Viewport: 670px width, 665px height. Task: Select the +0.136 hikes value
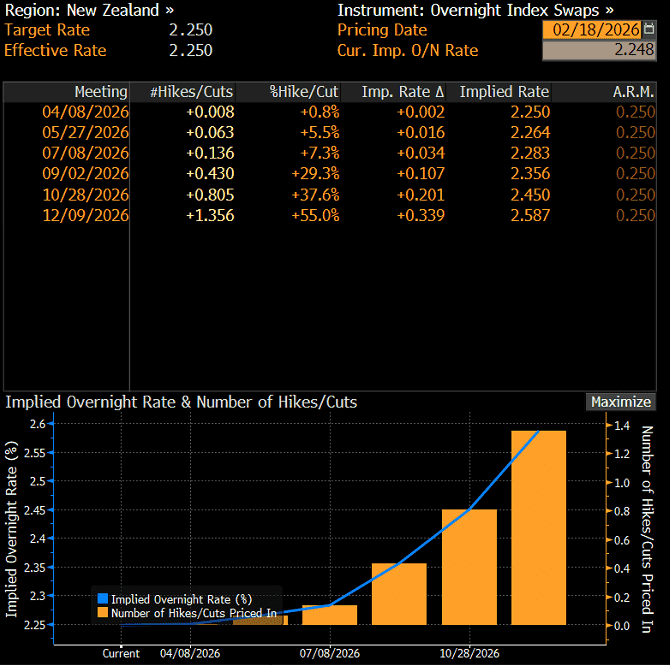[210, 153]
